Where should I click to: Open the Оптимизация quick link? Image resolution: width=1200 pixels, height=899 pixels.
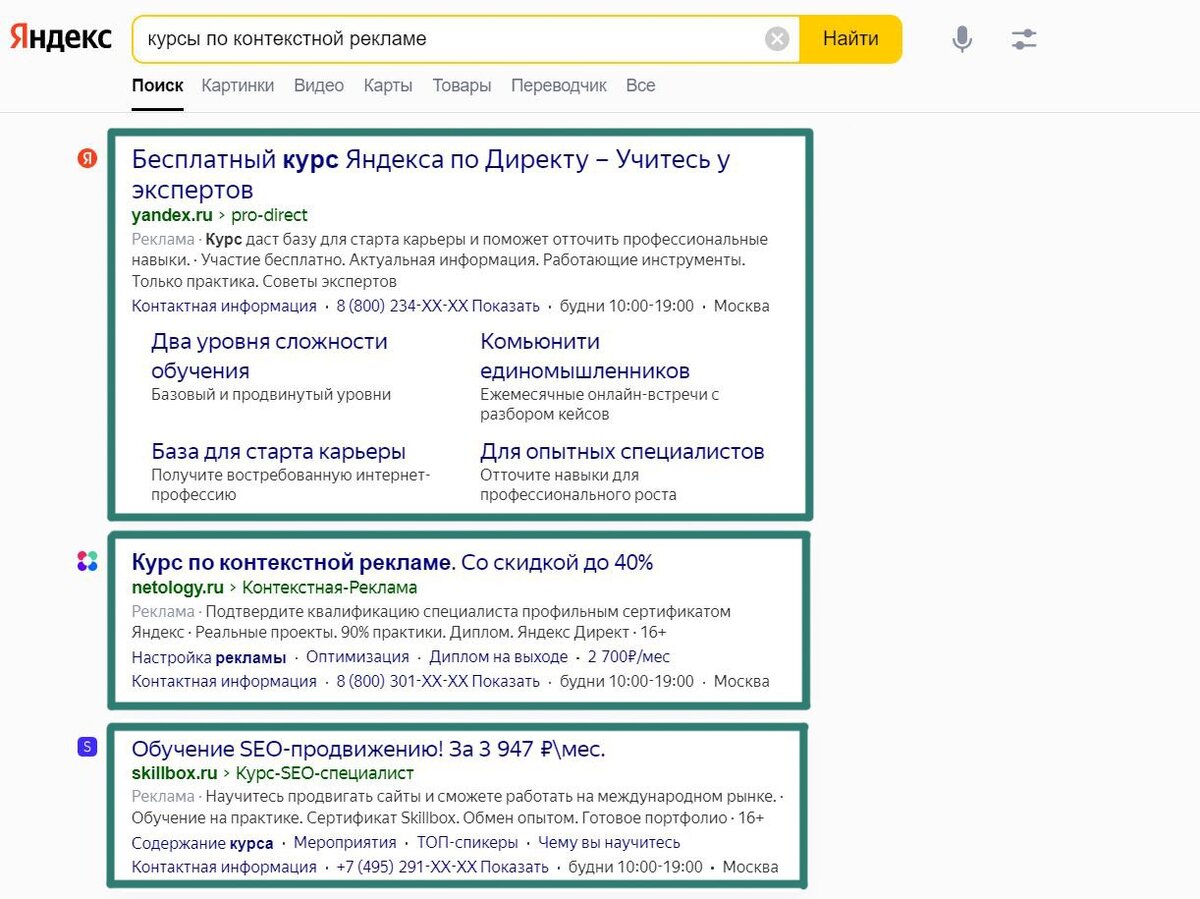point(358,657)
